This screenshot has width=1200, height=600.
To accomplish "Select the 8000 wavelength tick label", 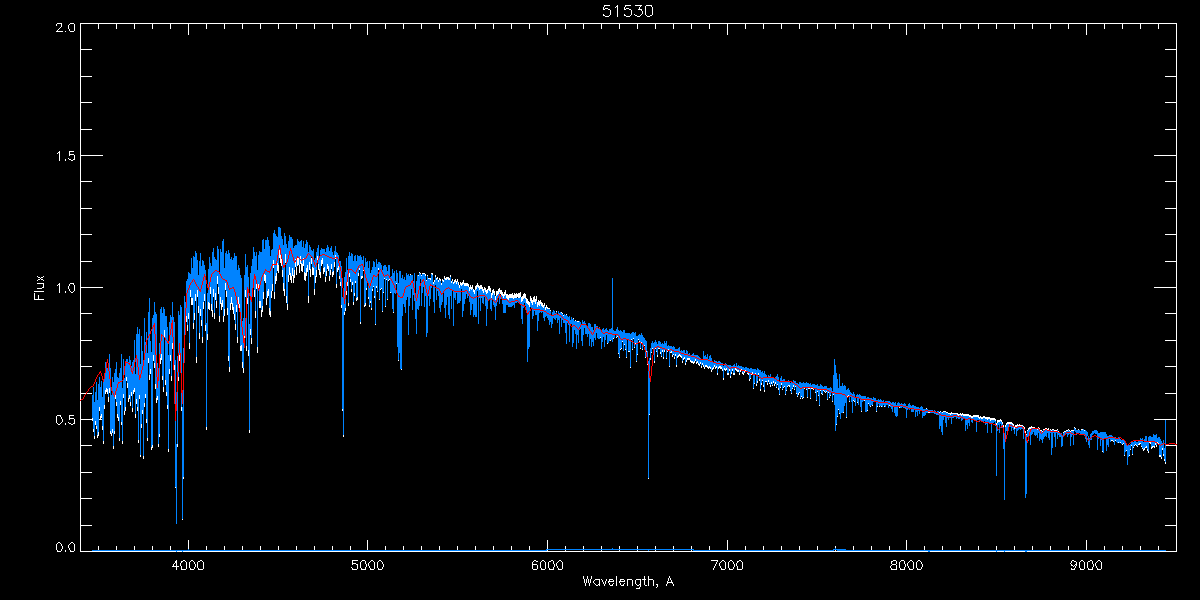I will [x=907, y=564].
